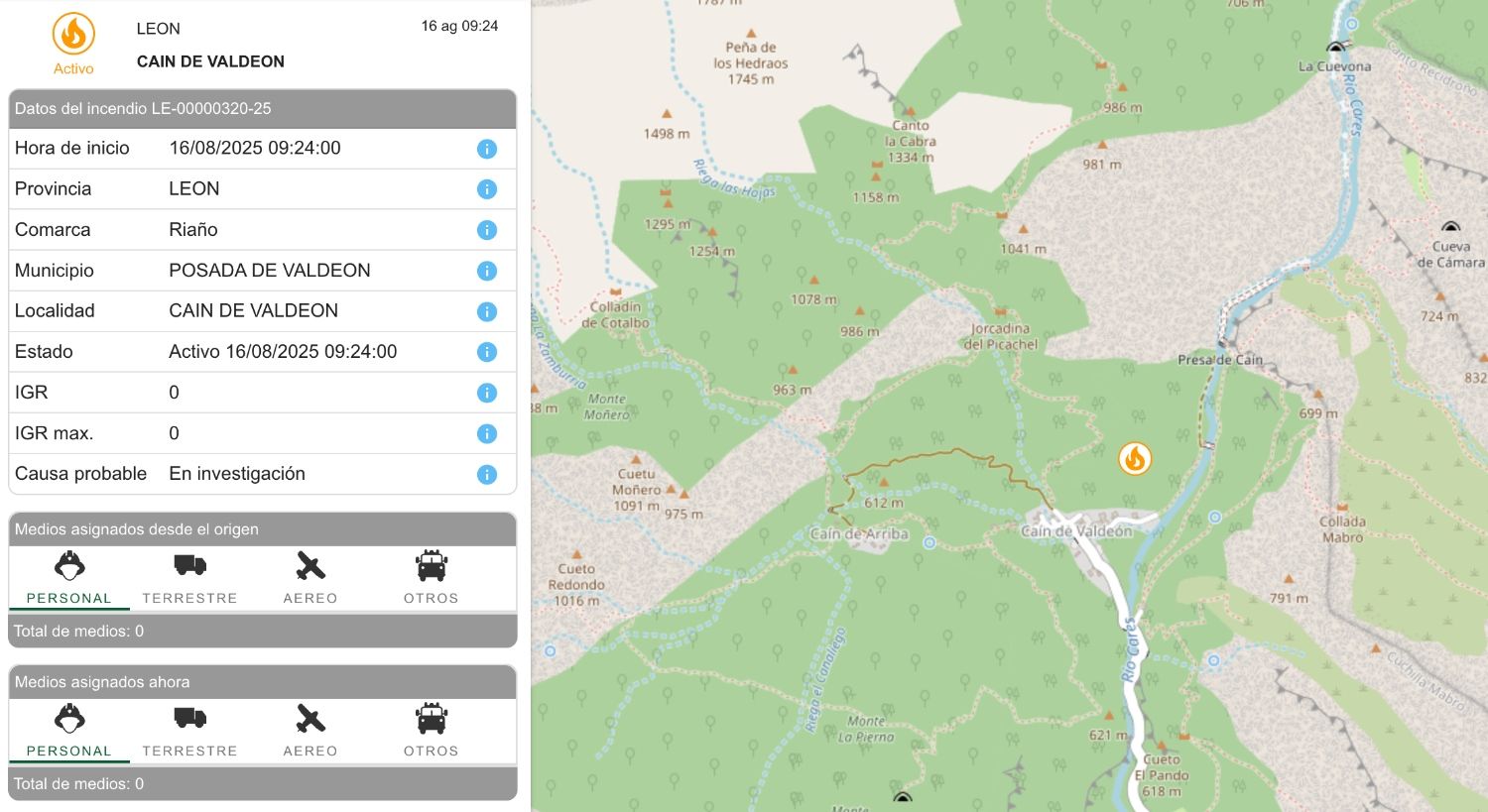The image size is (1488, 812).
Task: Open info for Causa probable row
Action: coord(486,474)
